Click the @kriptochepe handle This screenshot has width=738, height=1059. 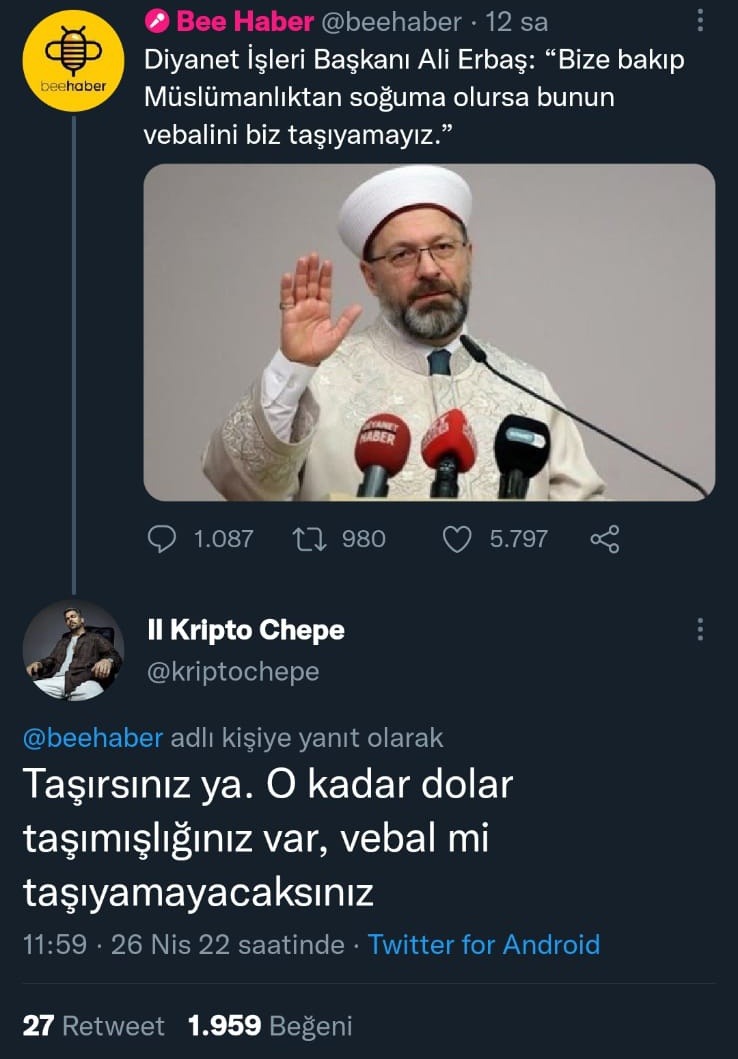click(x=233, y=672)
